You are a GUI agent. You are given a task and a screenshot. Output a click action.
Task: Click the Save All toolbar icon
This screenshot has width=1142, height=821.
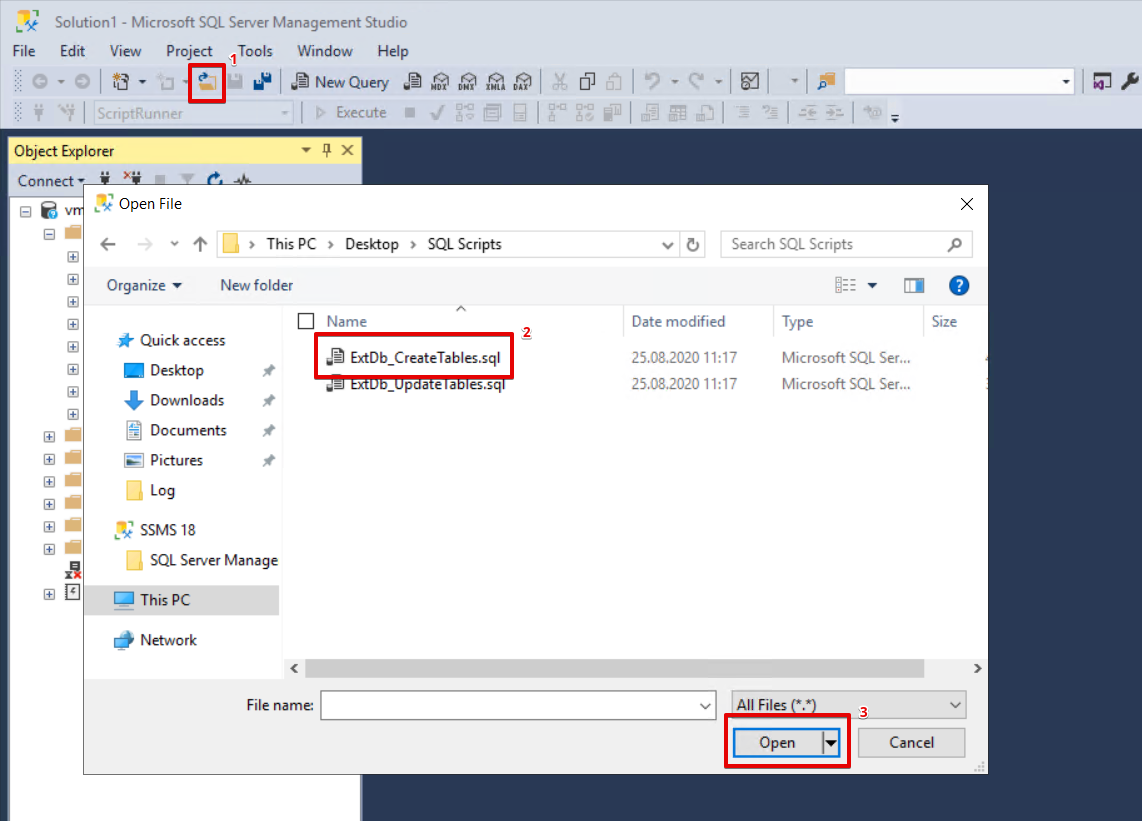click(x=262, y=82)
